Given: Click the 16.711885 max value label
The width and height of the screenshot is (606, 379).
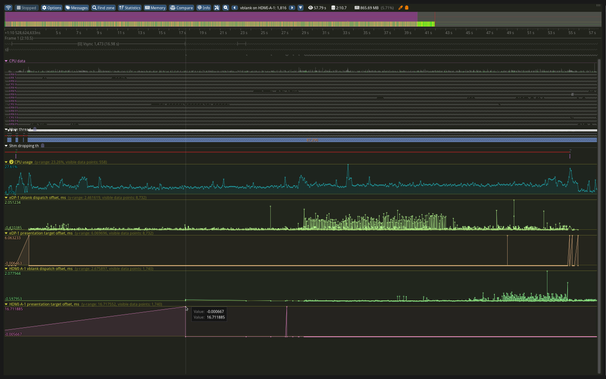Looking at the screenshot, I should (14, 309).
